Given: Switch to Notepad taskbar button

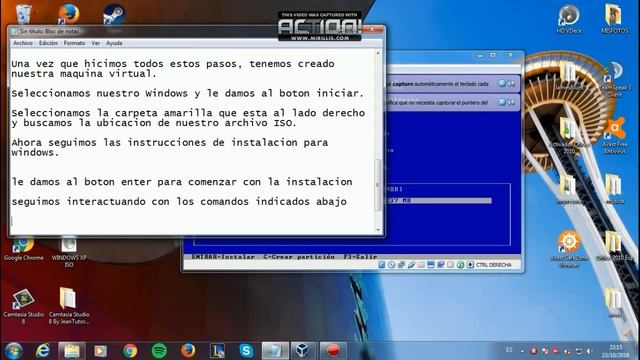Looking at the screenshot, I should tap(275, 351).
